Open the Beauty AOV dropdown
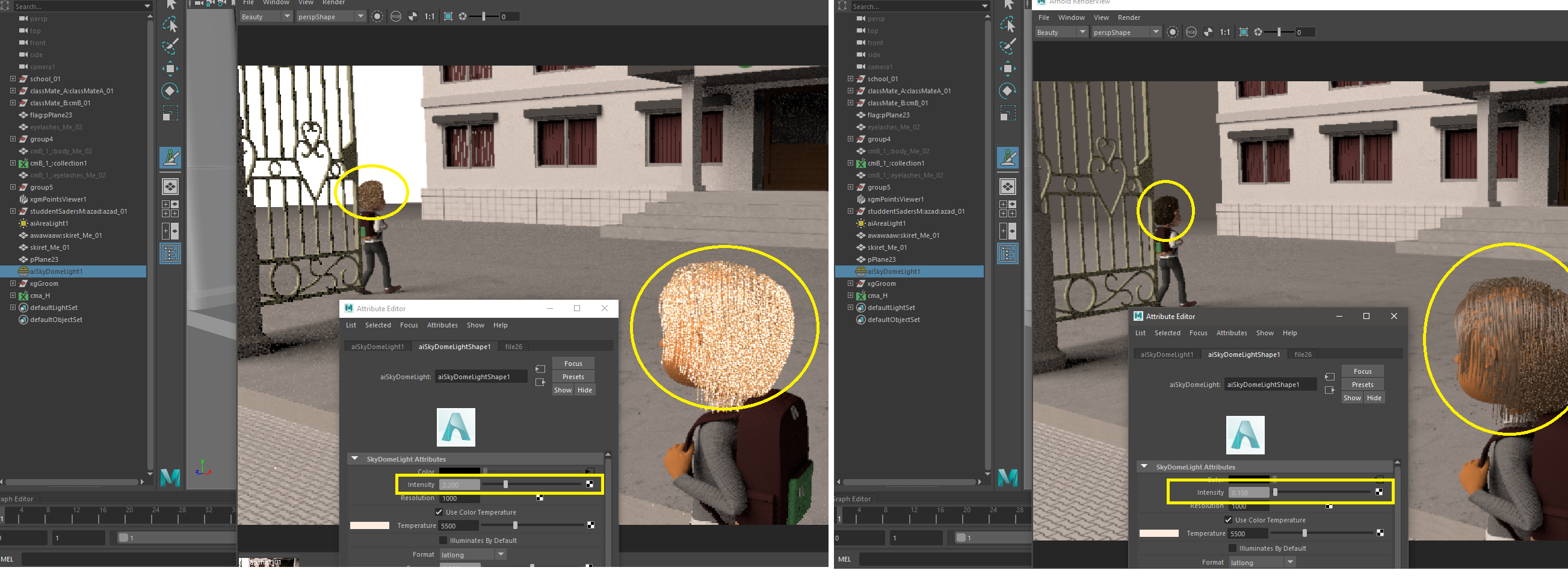The height and width of the screenshot is (576, 1568). pyautogui.click(x=286, y=16)
